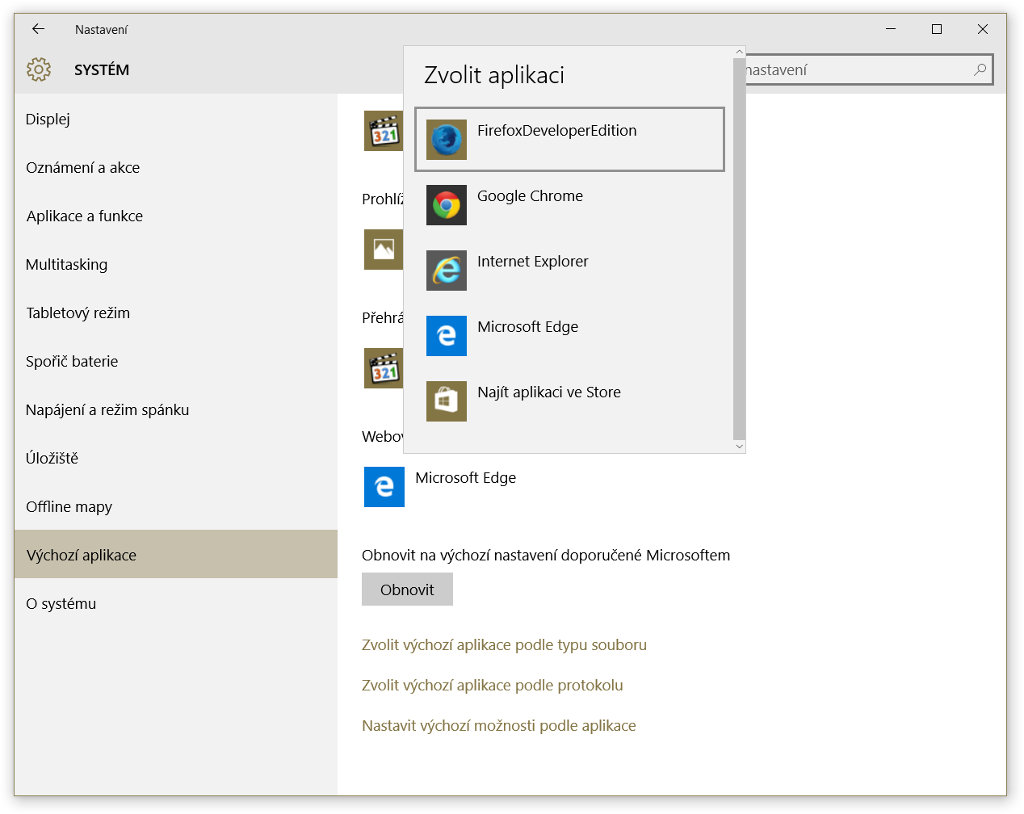Image resolution: width=1024 pixels, height=814 pixels.
Task: Choose FirefoxDeveloperEdition as default app
Action: tap(569, 139)
